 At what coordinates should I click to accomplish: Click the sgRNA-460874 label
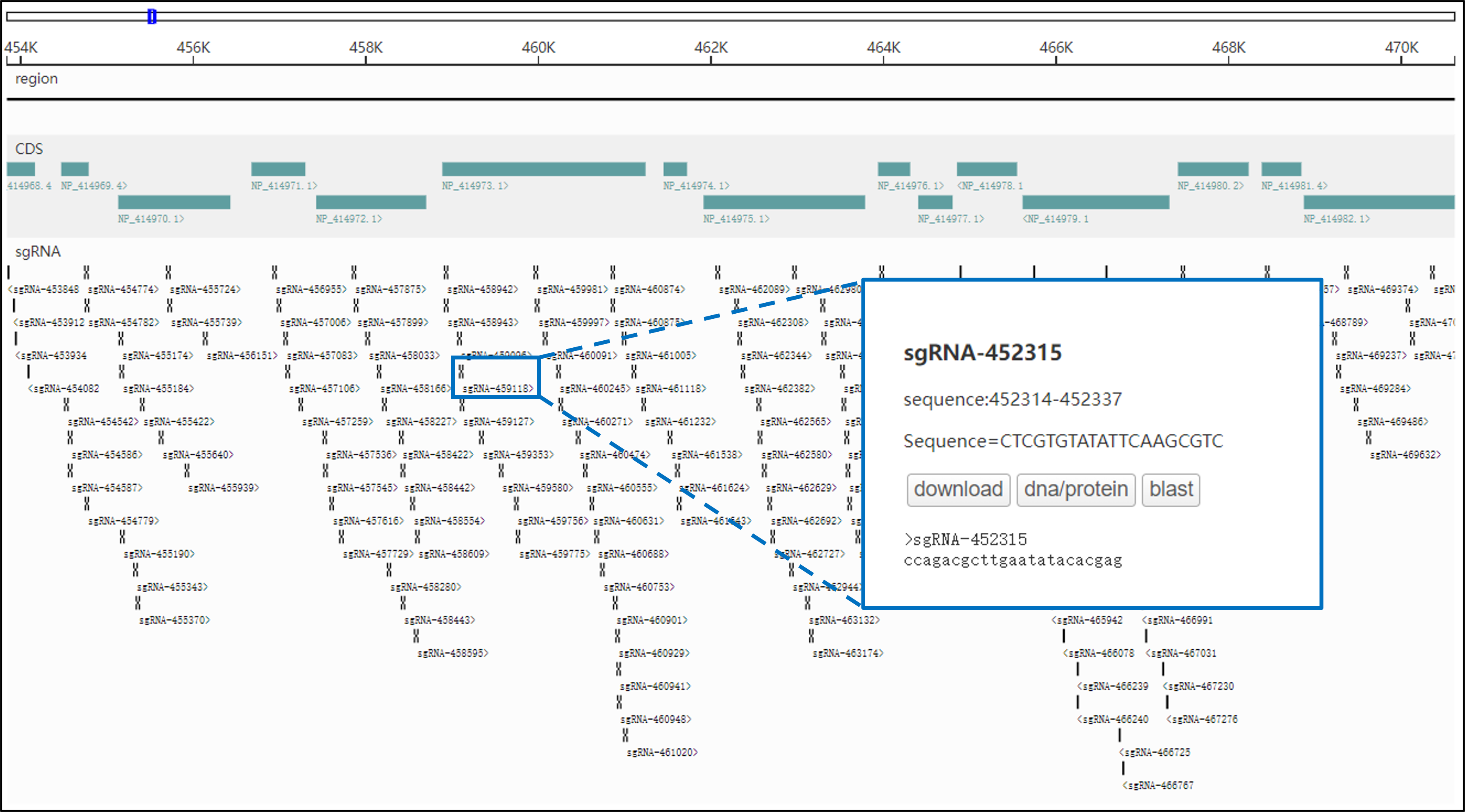(x=649, y=289)
